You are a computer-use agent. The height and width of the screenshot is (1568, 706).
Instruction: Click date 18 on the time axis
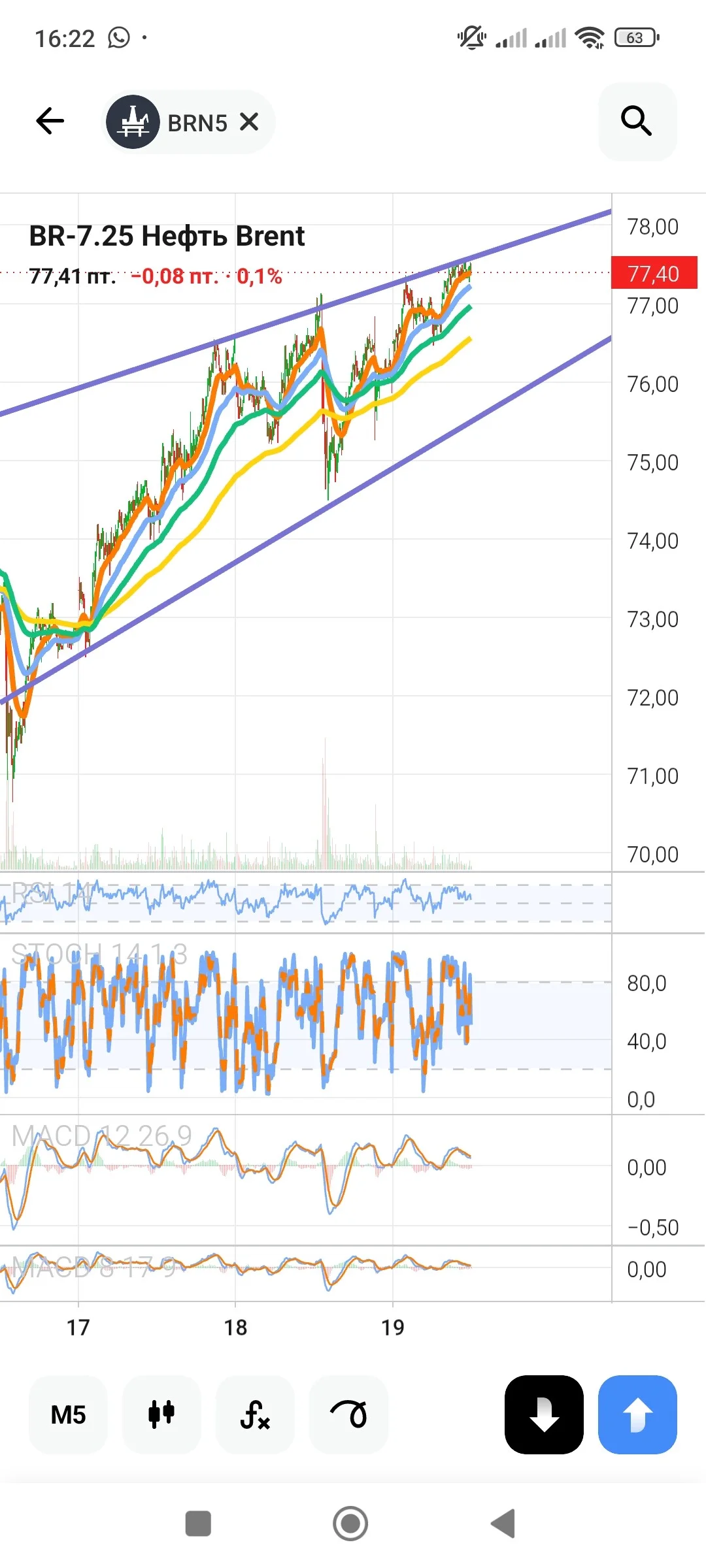pos(235,1328)
